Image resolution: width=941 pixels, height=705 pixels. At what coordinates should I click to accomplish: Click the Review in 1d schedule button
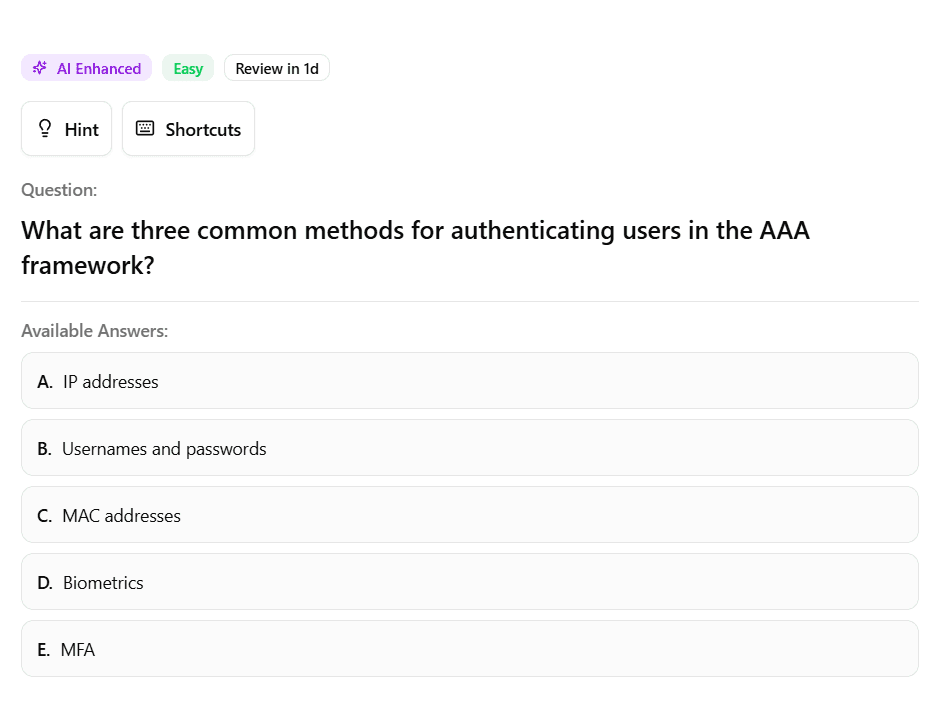pyautogui.click(x=277, y=68)
